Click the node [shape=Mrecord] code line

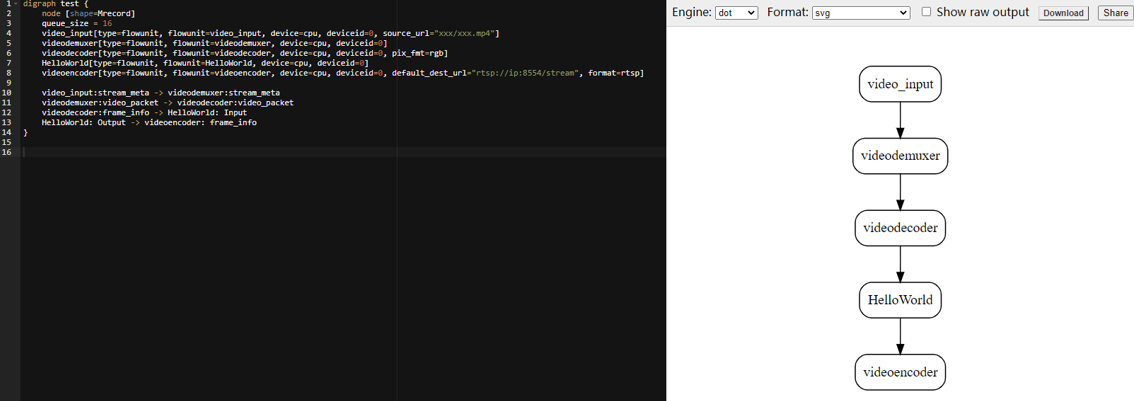pos(88,13)
